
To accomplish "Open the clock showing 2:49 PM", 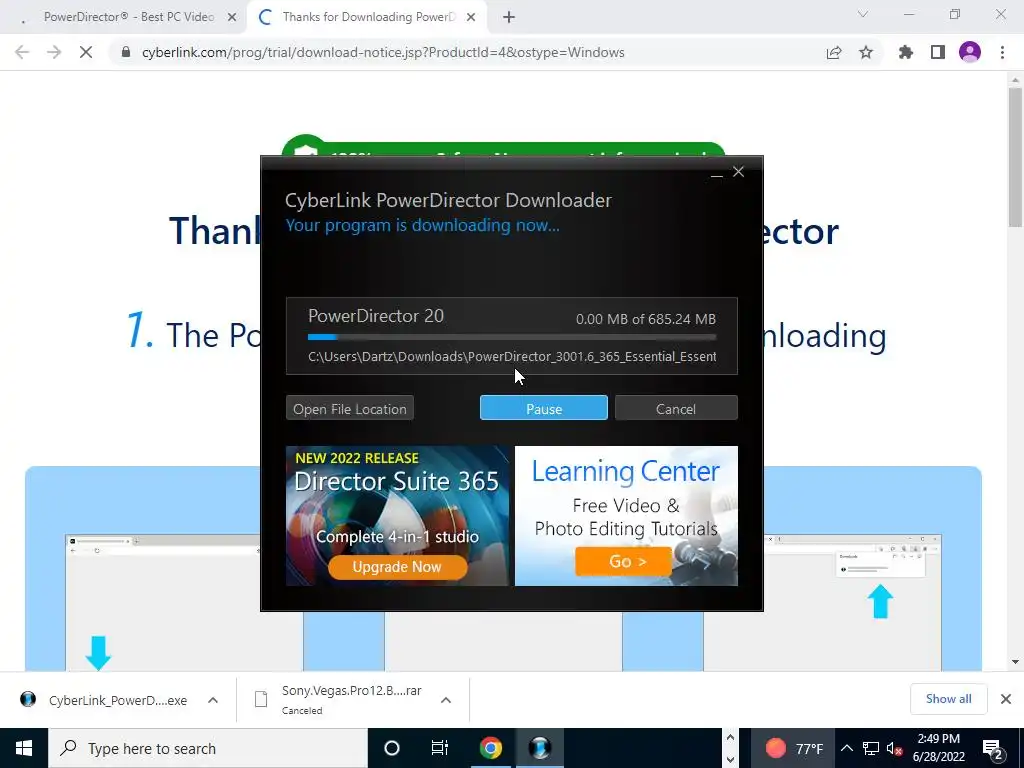I will click(938, 748).
